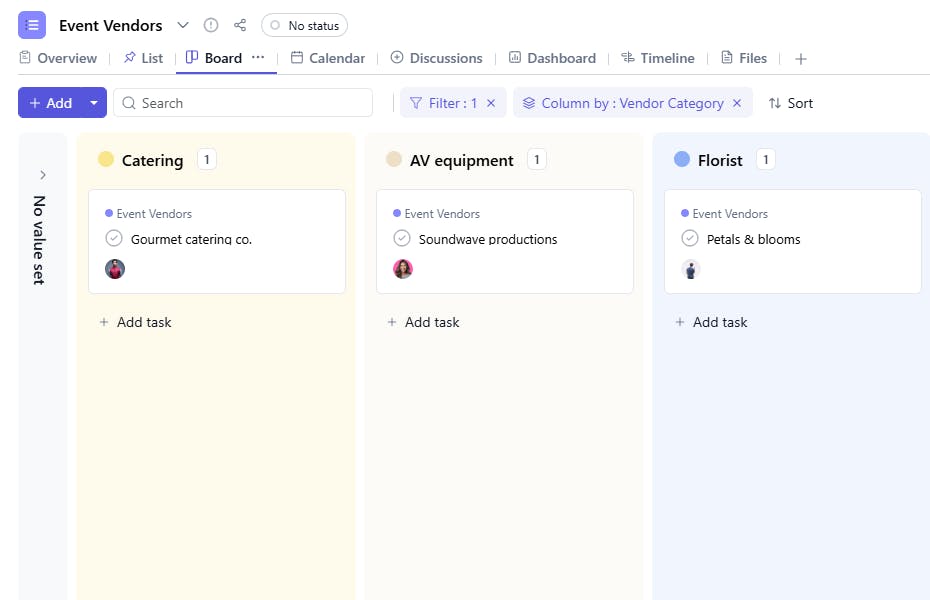Screen dimensions: 930x600
Task: Mark Soundwave productions task complete
Action: (402, 239)
